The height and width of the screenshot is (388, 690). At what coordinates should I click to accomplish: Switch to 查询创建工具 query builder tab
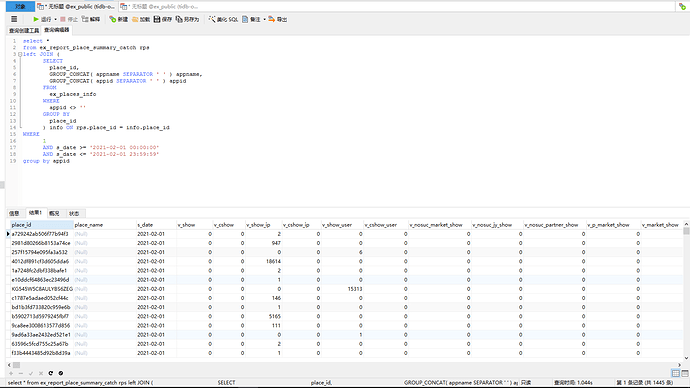pyautogui.click(x=24, y=30)
